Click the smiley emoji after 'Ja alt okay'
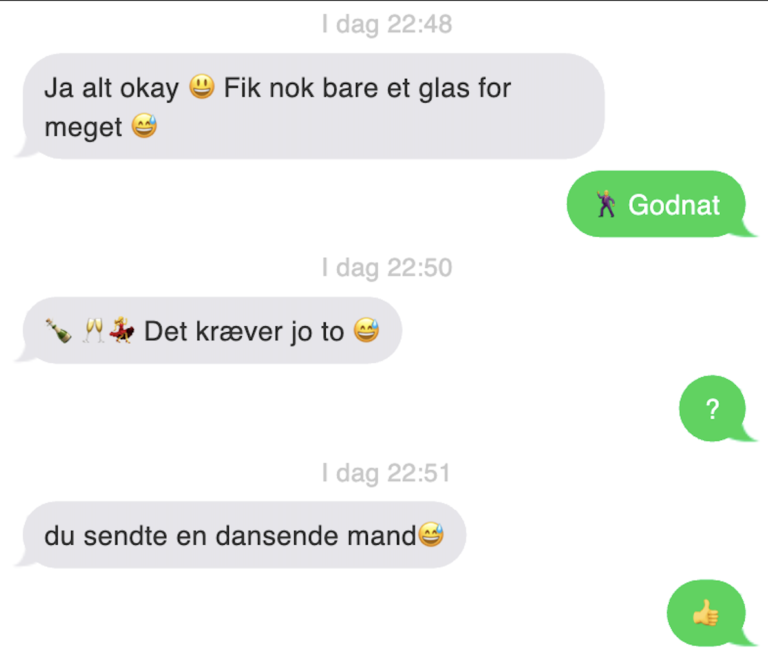Viewport: 768px width, 663px height. [x=202, y=87]
